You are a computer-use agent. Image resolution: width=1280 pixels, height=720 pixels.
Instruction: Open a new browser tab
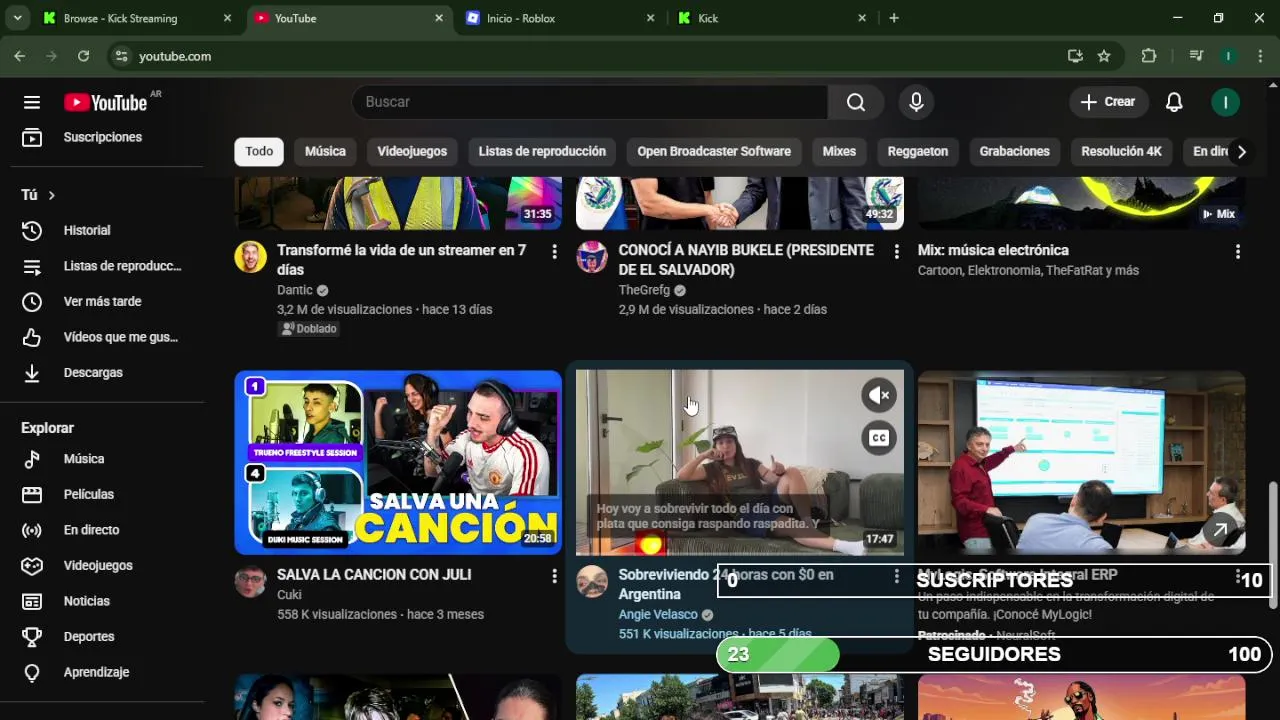[894, 18]
